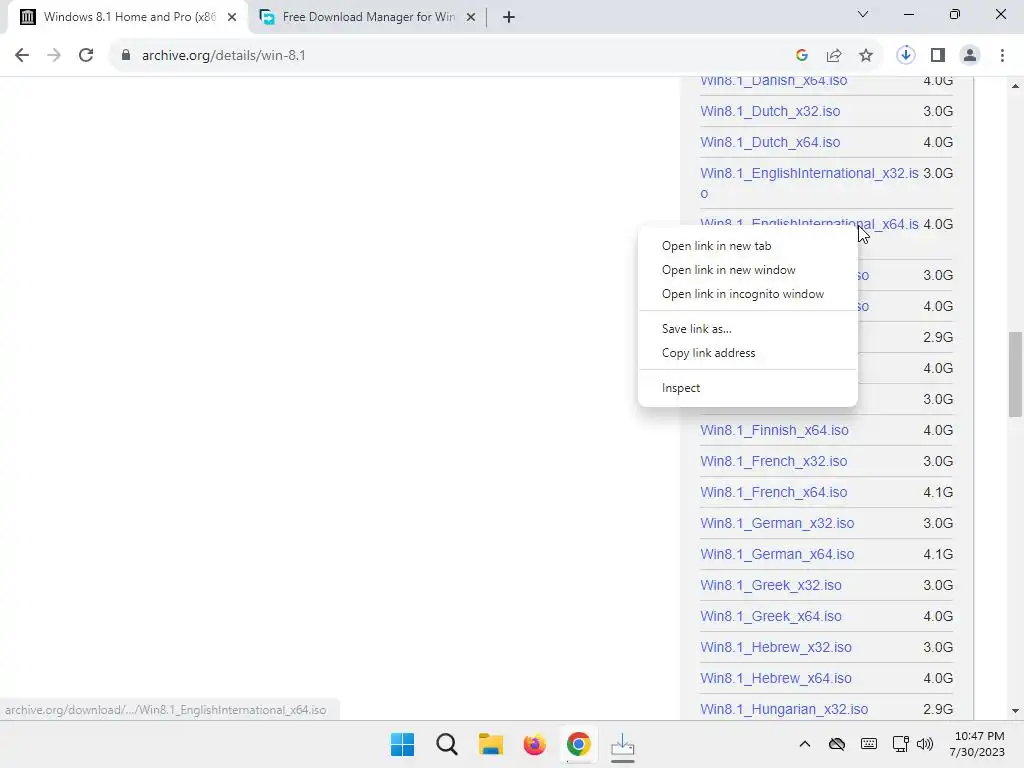
Task: Bookmark this page with the star
Action: [x=866, y=56]
